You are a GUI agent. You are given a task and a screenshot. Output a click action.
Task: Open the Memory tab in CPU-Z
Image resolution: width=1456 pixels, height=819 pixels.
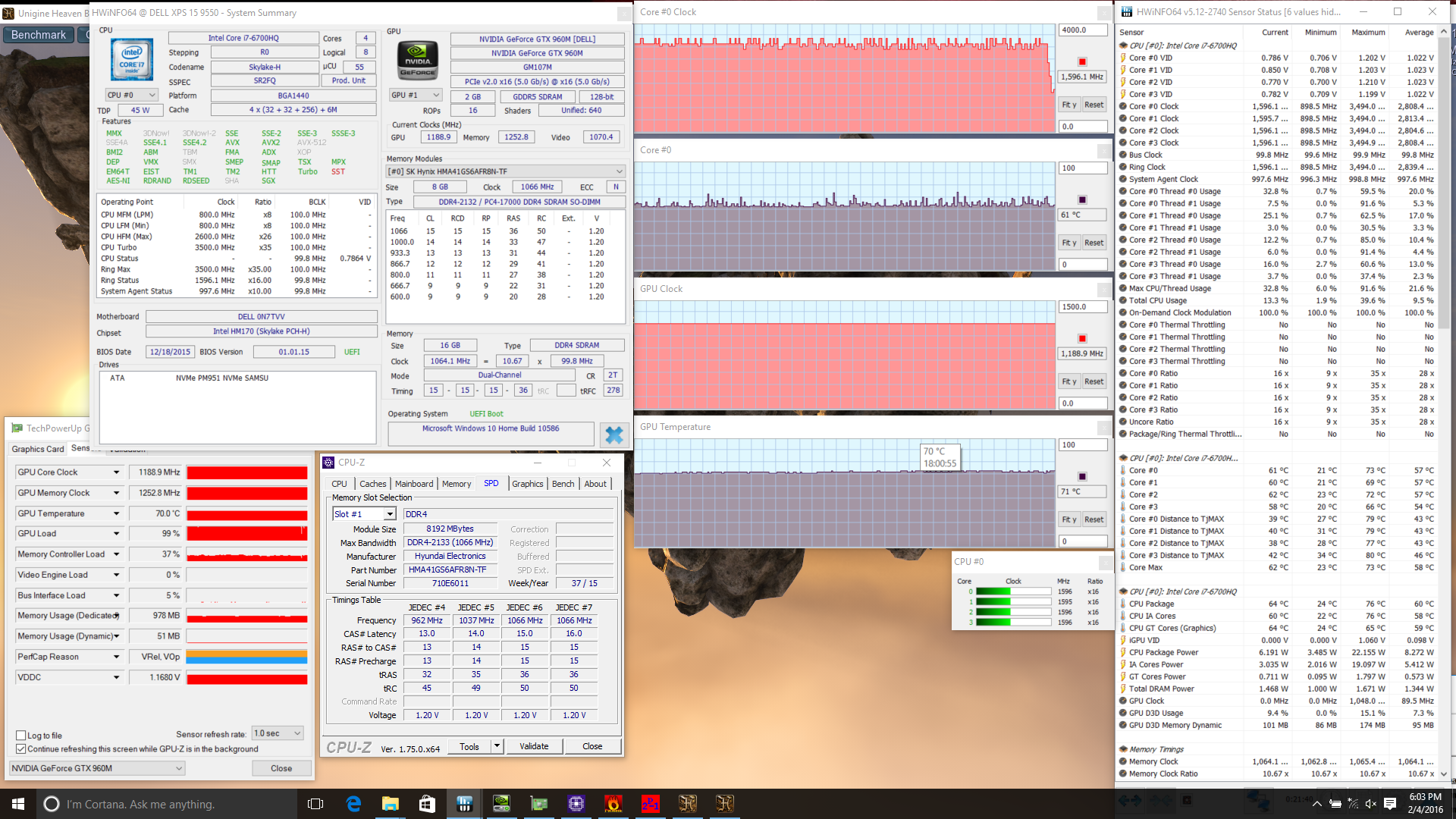457,484
